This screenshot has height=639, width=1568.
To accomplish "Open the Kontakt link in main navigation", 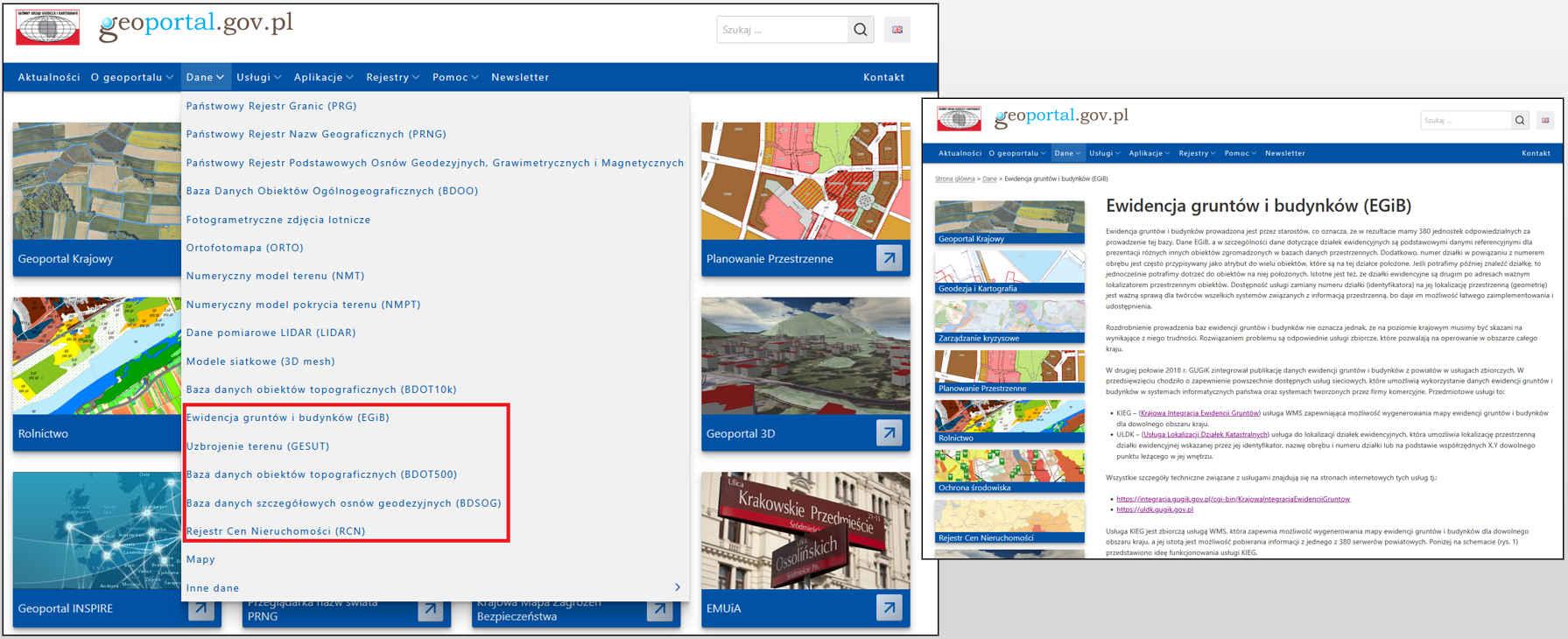I will coord(883,77).
